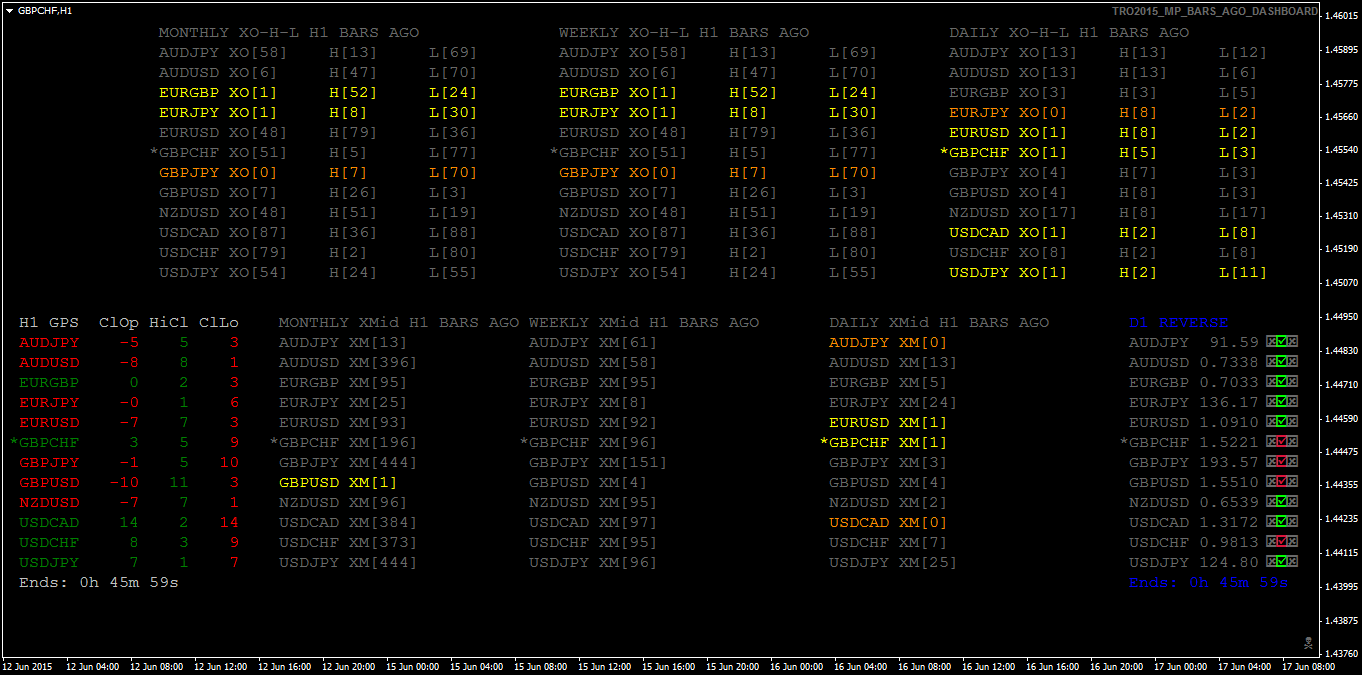Viewport: 1362px width, 675px height.
Task: Click the DAILY XMid H1 BARS AGO header
Action: [939, 323]
